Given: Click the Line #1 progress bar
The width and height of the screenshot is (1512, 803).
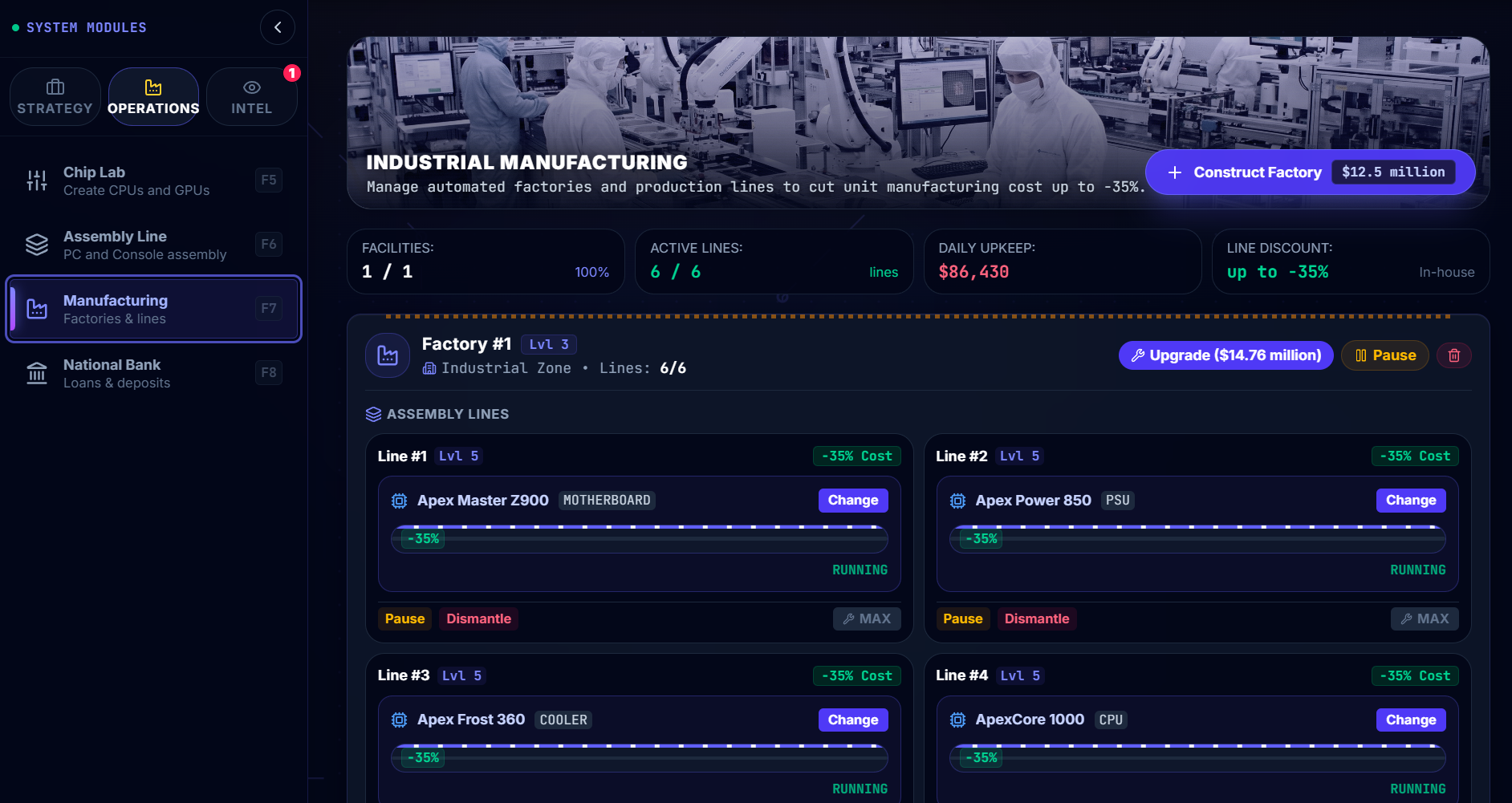Looking at the screenshot, I should pyautogui.click(x=640, y=538).
